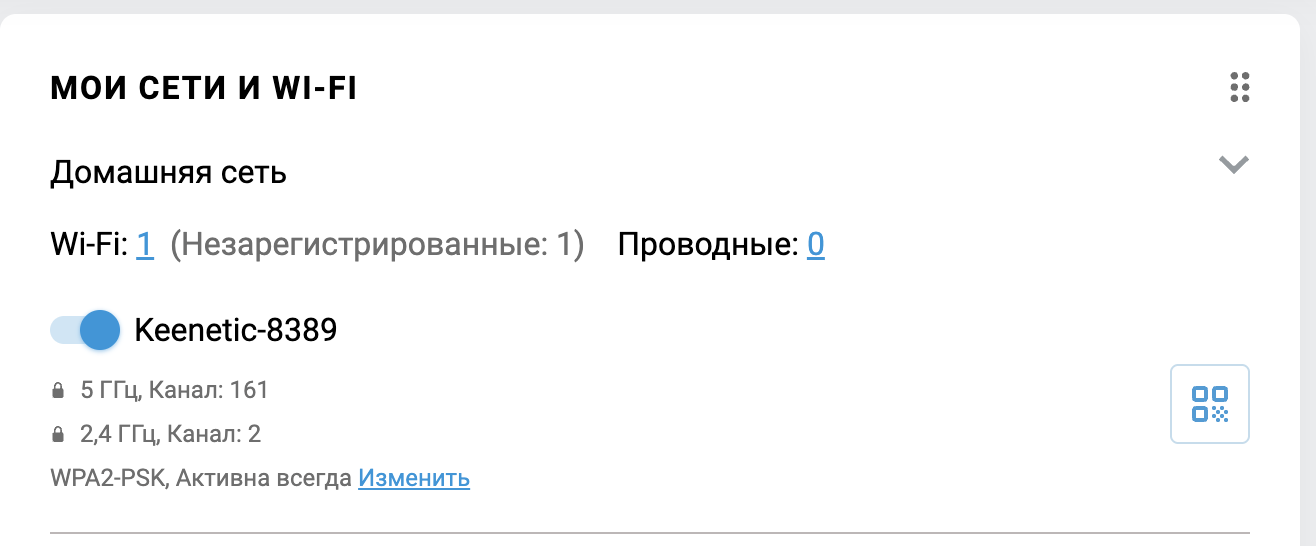Click the 2,4 ГГц, Канал: 2 line

coord(170,435)
